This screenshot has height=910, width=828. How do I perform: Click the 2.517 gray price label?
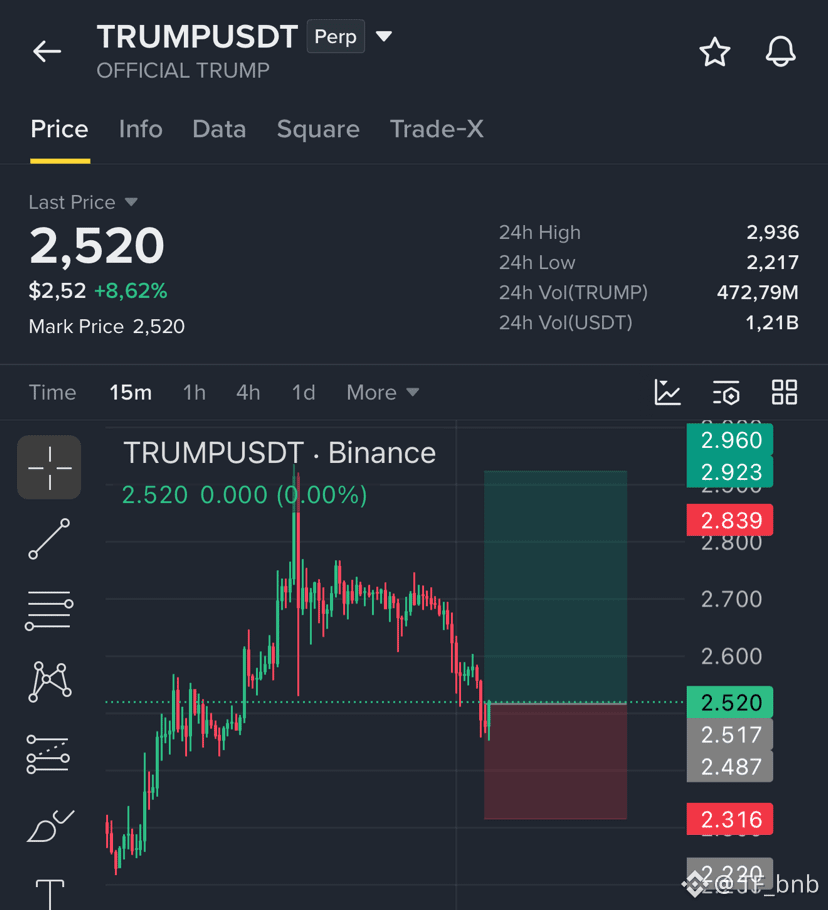[730, 735]
